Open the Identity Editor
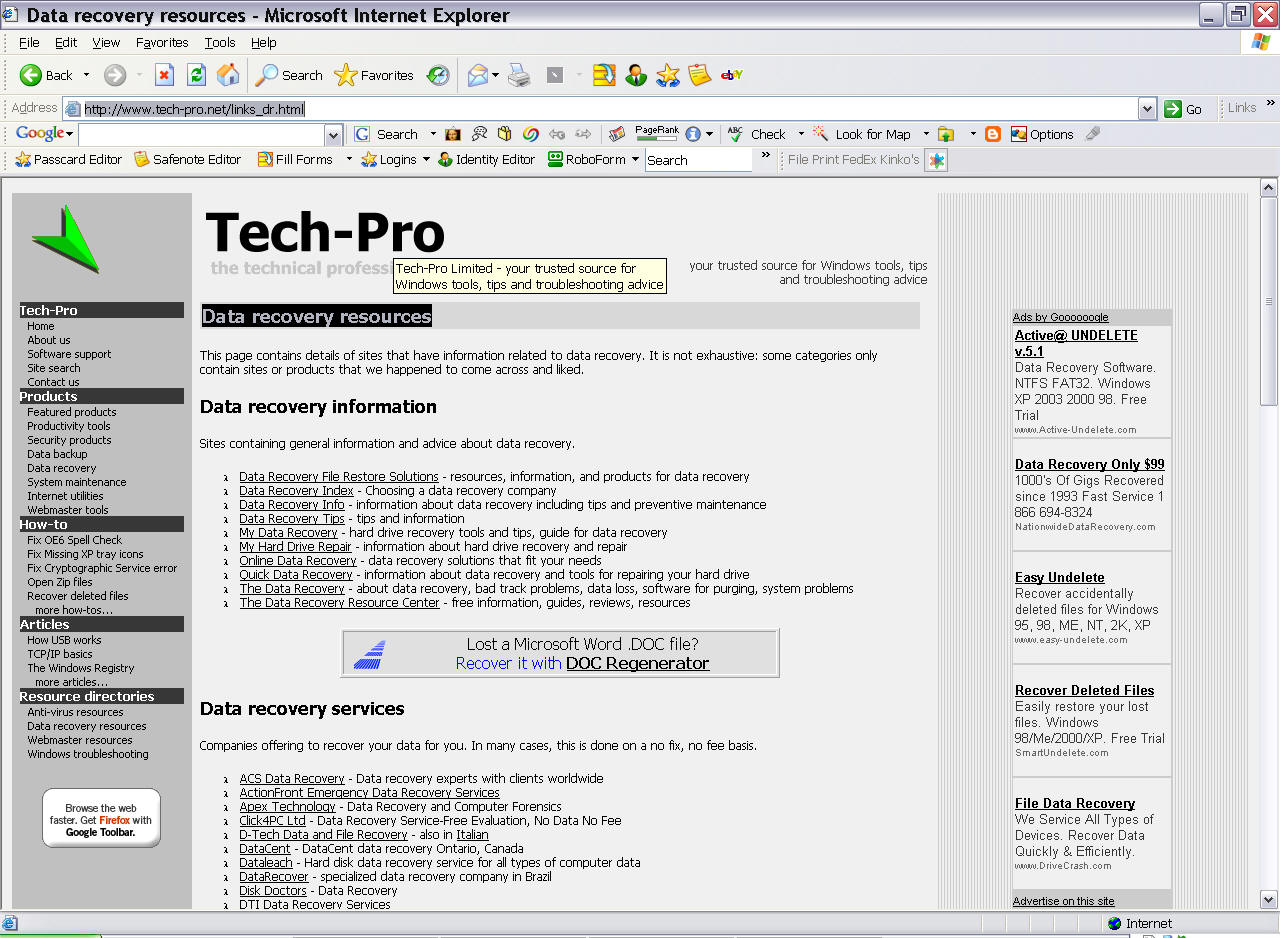1280x938 pixels. coord(487,159)
